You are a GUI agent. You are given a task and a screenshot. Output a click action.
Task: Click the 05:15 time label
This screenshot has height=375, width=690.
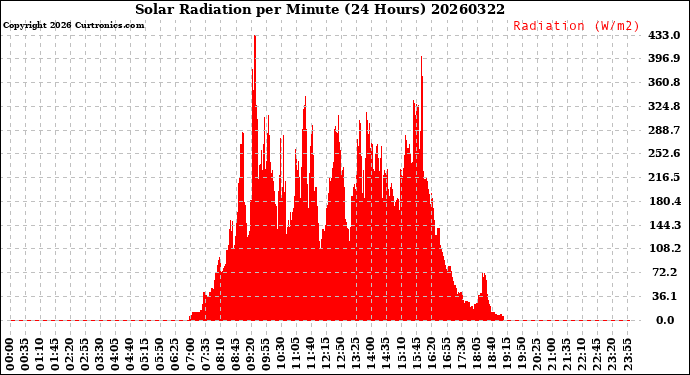point(145,355)
